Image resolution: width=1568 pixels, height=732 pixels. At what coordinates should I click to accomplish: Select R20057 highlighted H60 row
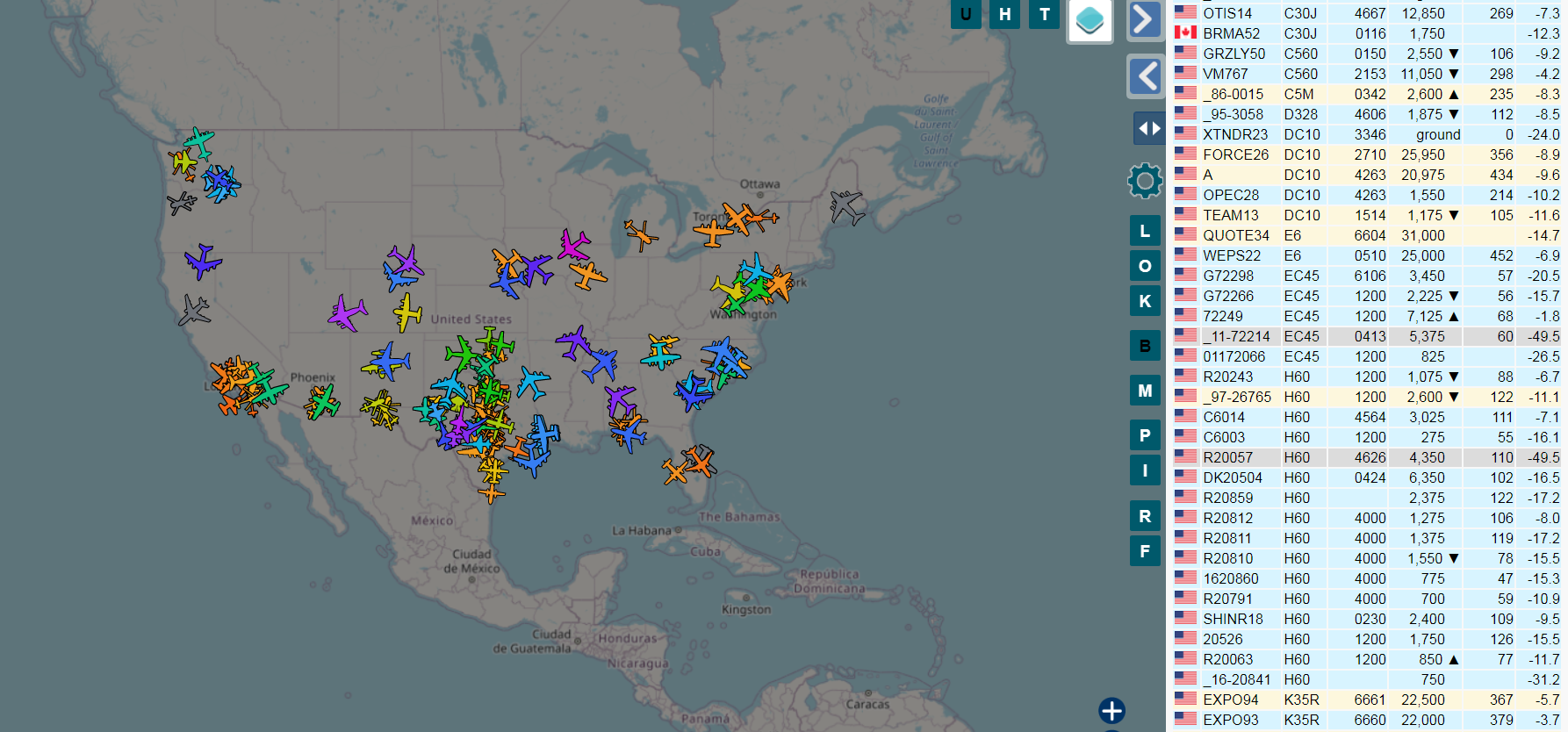pyautogui.click(x=1367, y=457)
